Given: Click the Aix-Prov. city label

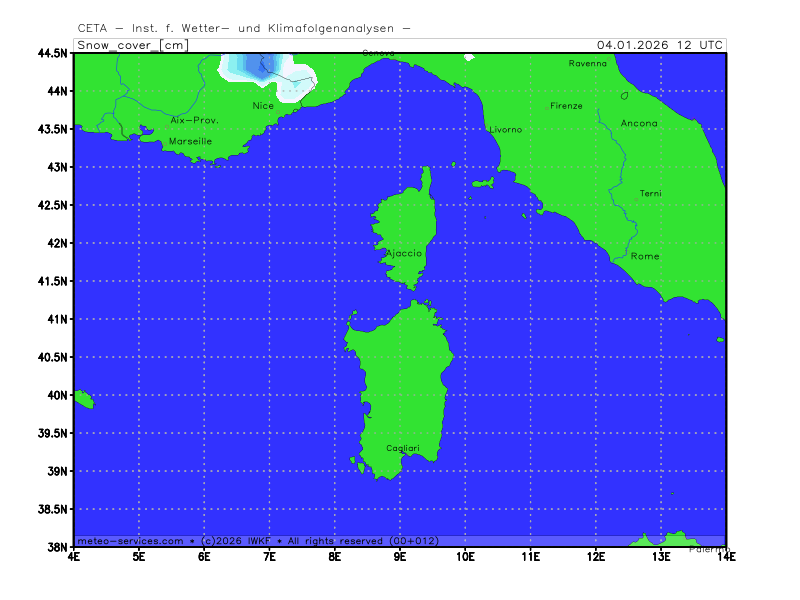Looking at the screenshot, I should coord(194,120).
